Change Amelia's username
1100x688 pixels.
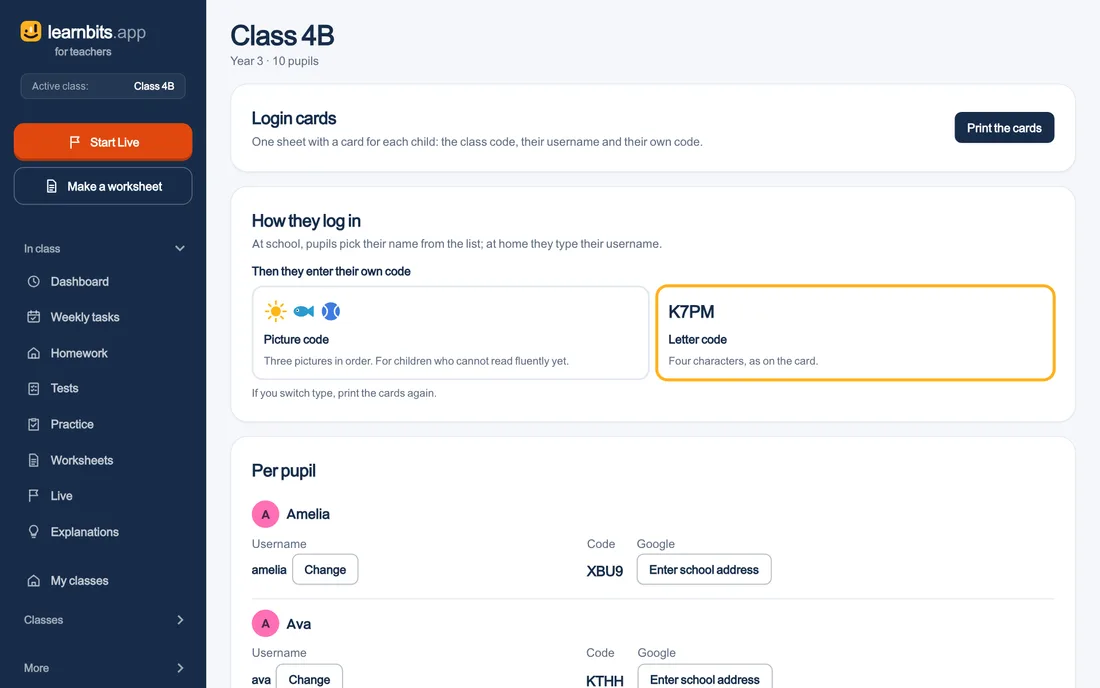click(x=326, y=569)
